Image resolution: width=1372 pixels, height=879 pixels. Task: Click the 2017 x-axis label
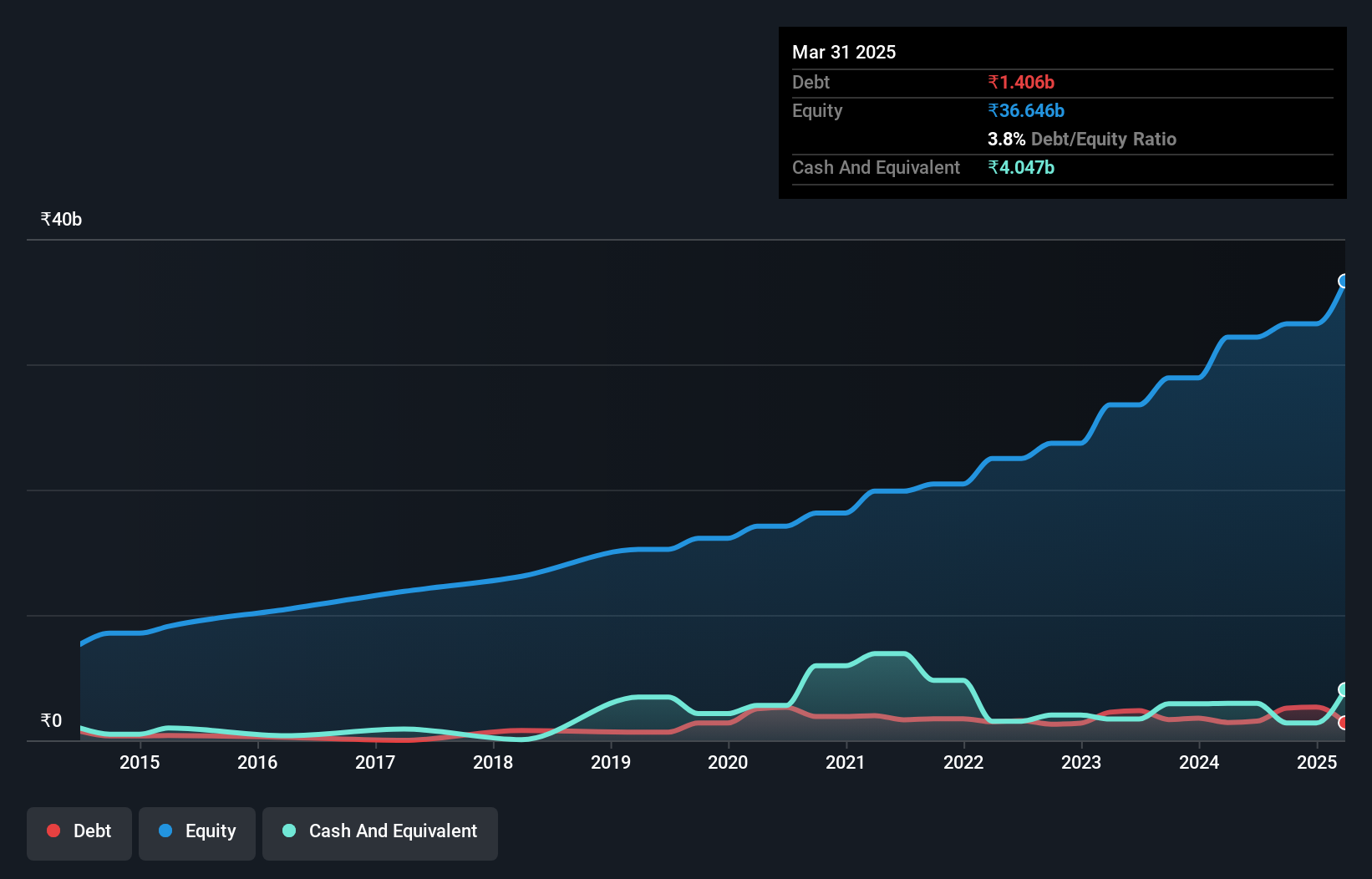pos(375,762)
